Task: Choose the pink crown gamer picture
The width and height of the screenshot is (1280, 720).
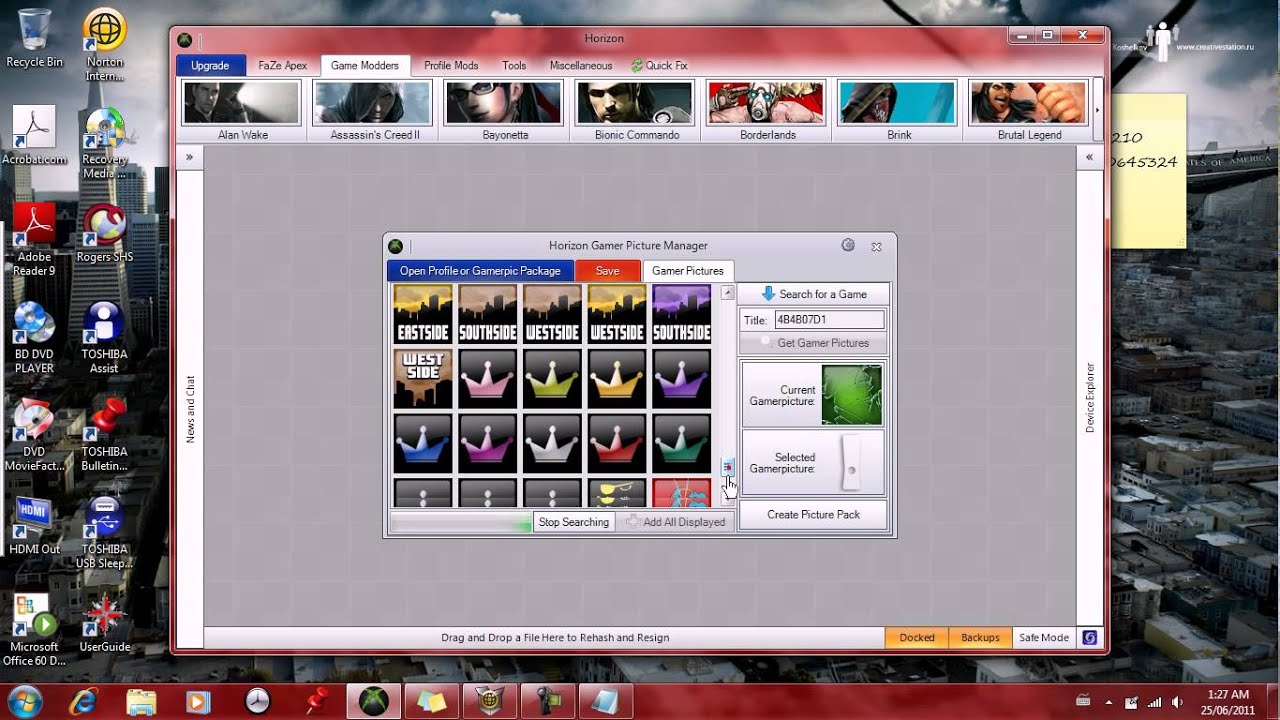Action: tap(488, 379)
